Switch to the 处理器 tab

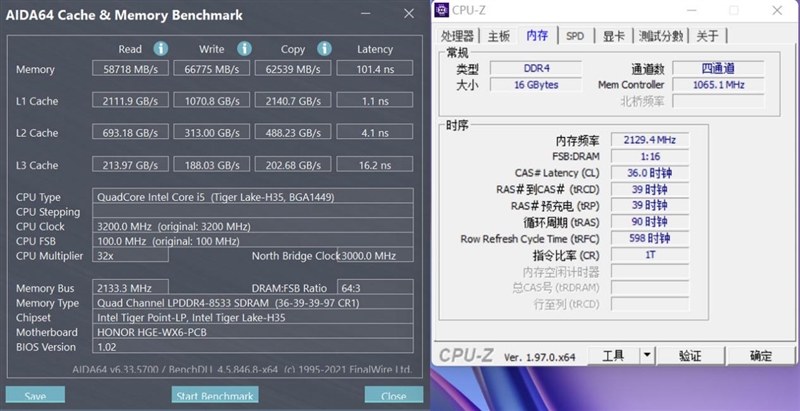coord(457,36)
